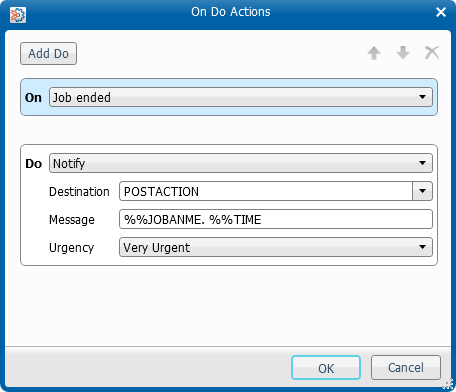Screen dimensions: 456x392
Task: Click the Add Do button
Action: click(x=48, y=53)
